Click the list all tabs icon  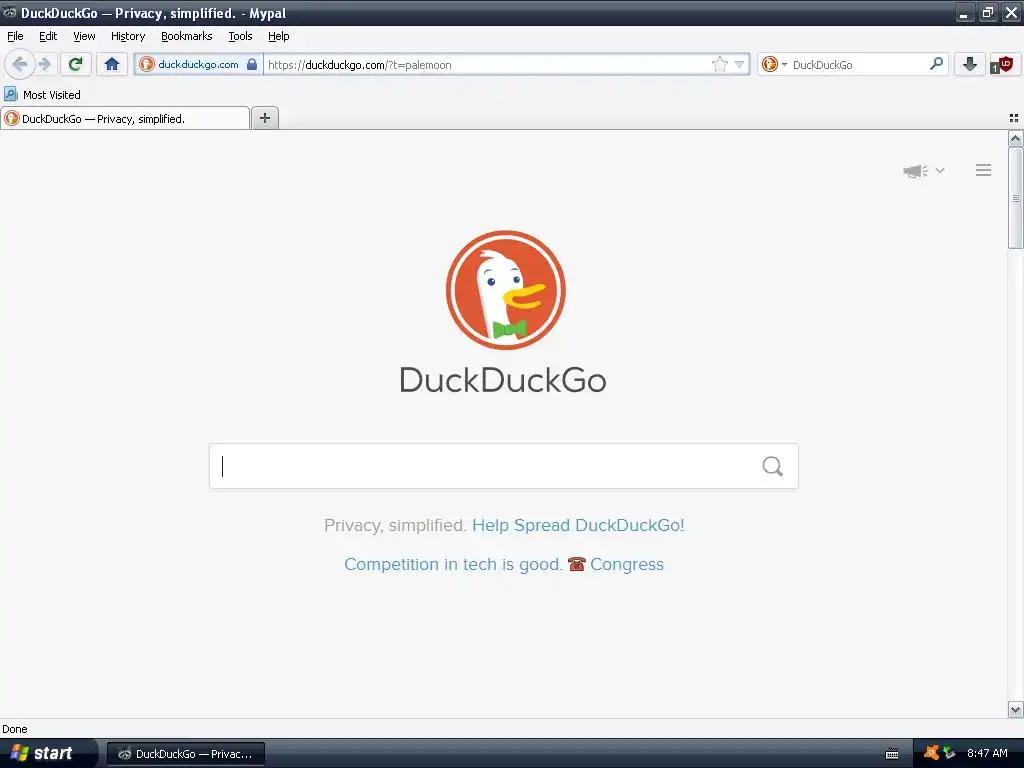coord(1014,118)
